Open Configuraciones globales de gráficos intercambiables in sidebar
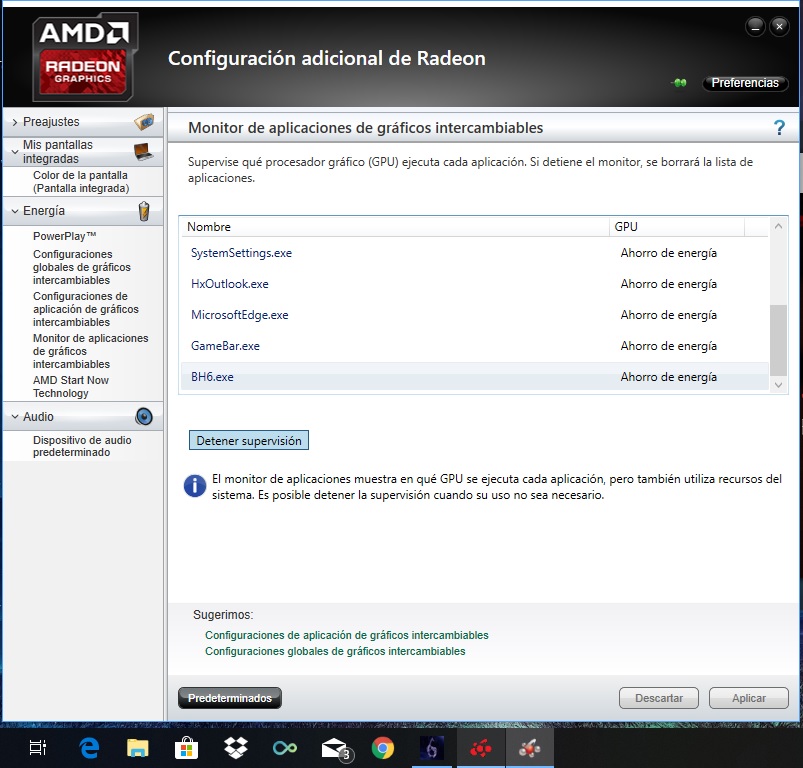803x768 pixels. pos(82,267)
